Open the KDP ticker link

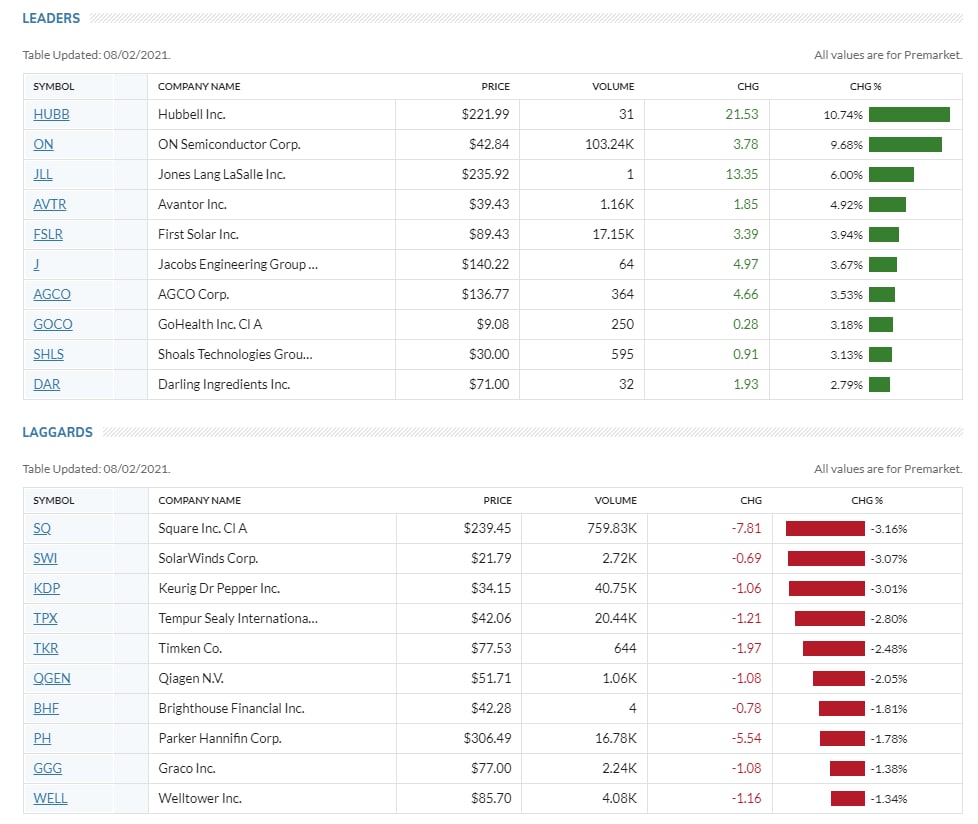[47, 588]
